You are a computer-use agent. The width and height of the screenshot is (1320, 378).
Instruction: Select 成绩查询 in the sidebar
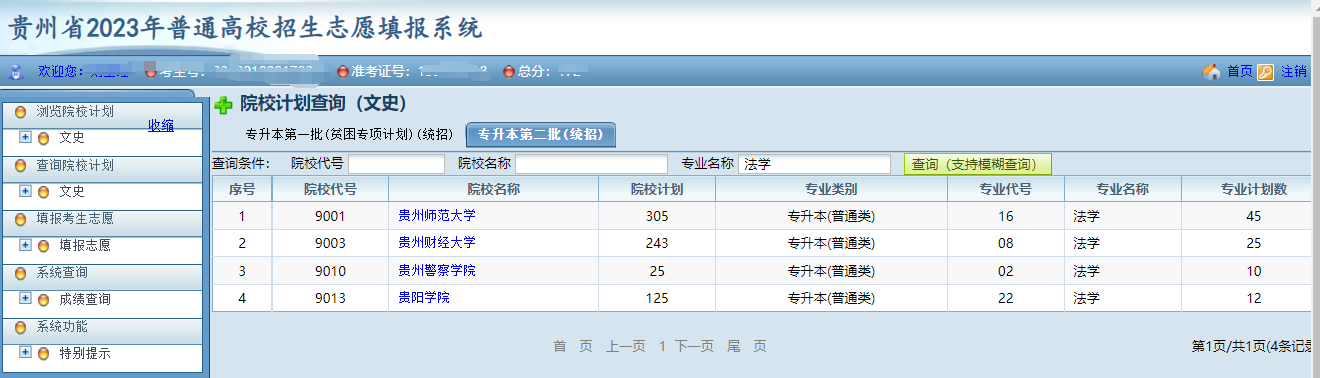pyautogui.click(x=85, y=299)
